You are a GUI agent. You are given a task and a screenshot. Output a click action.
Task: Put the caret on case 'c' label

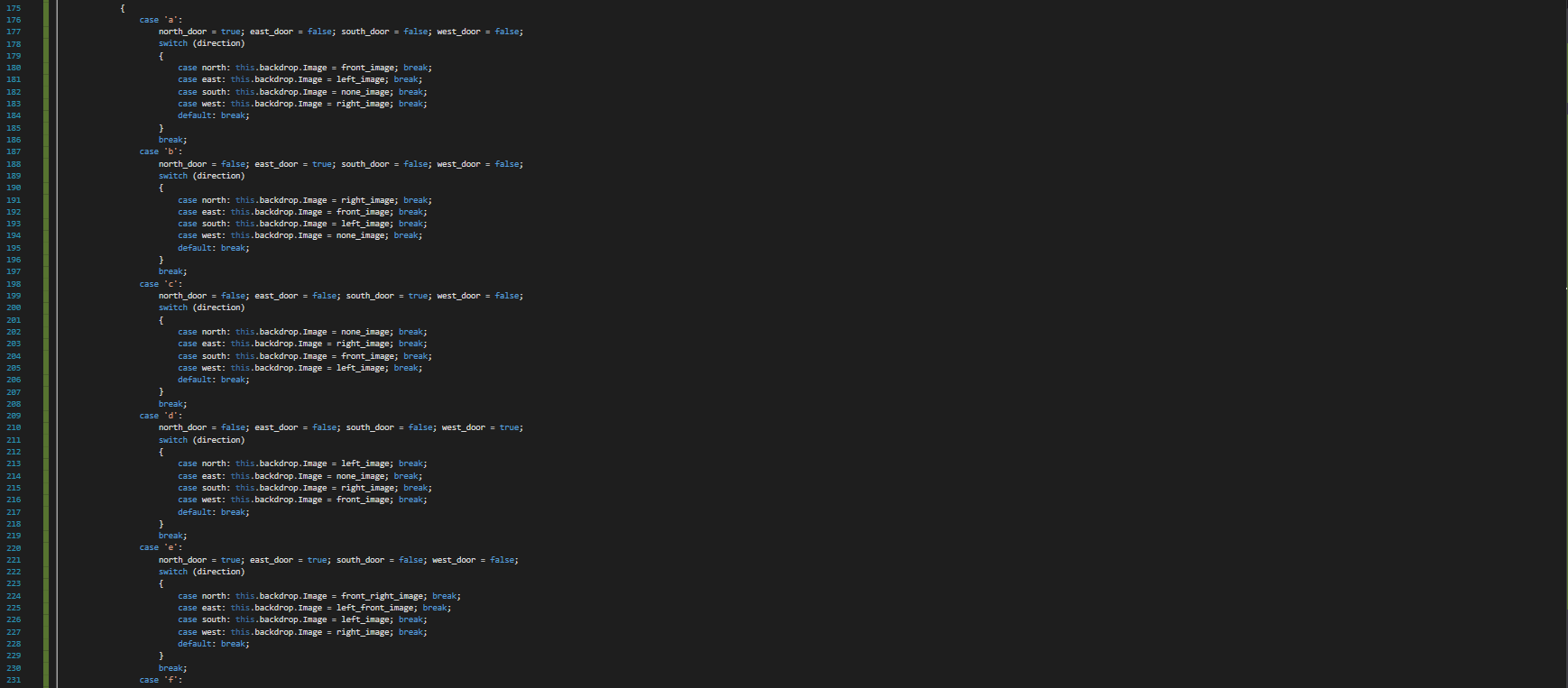[x=161, y=284]
